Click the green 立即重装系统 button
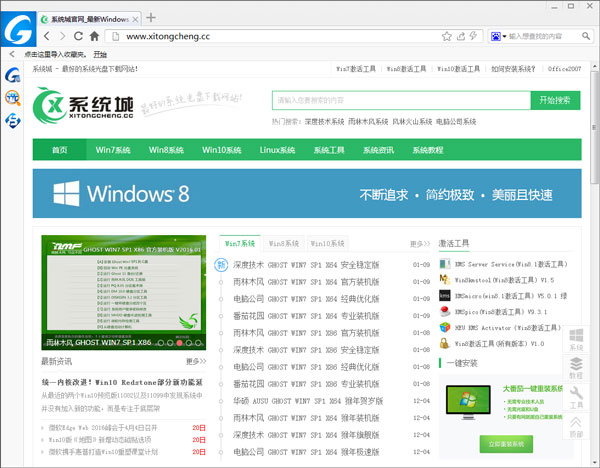 click(506, 444)
